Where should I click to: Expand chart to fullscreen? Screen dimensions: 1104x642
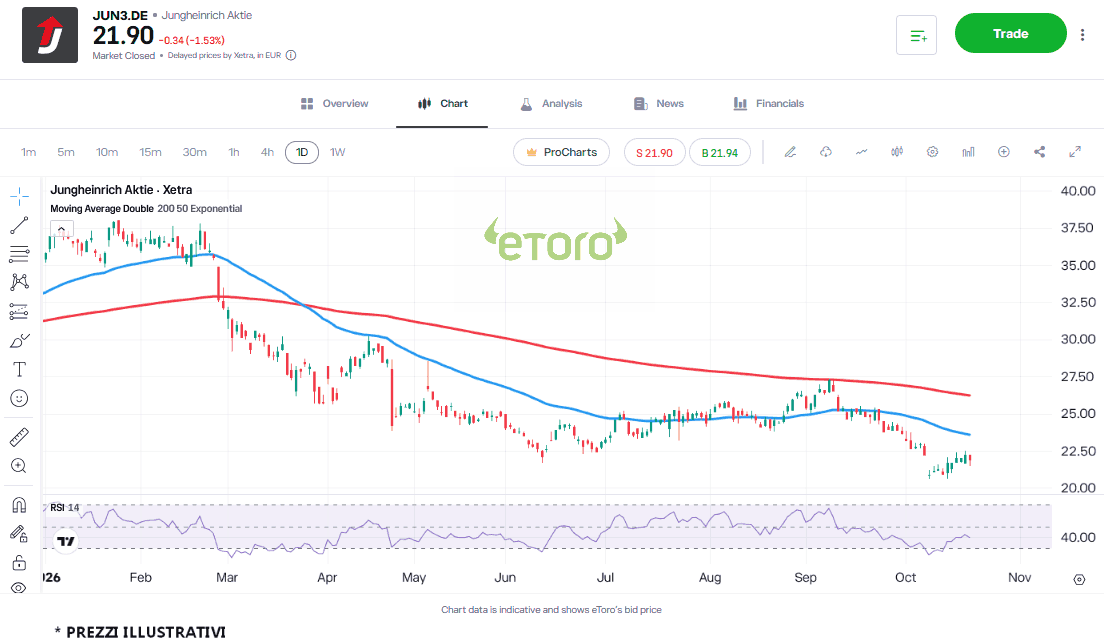1075,152
